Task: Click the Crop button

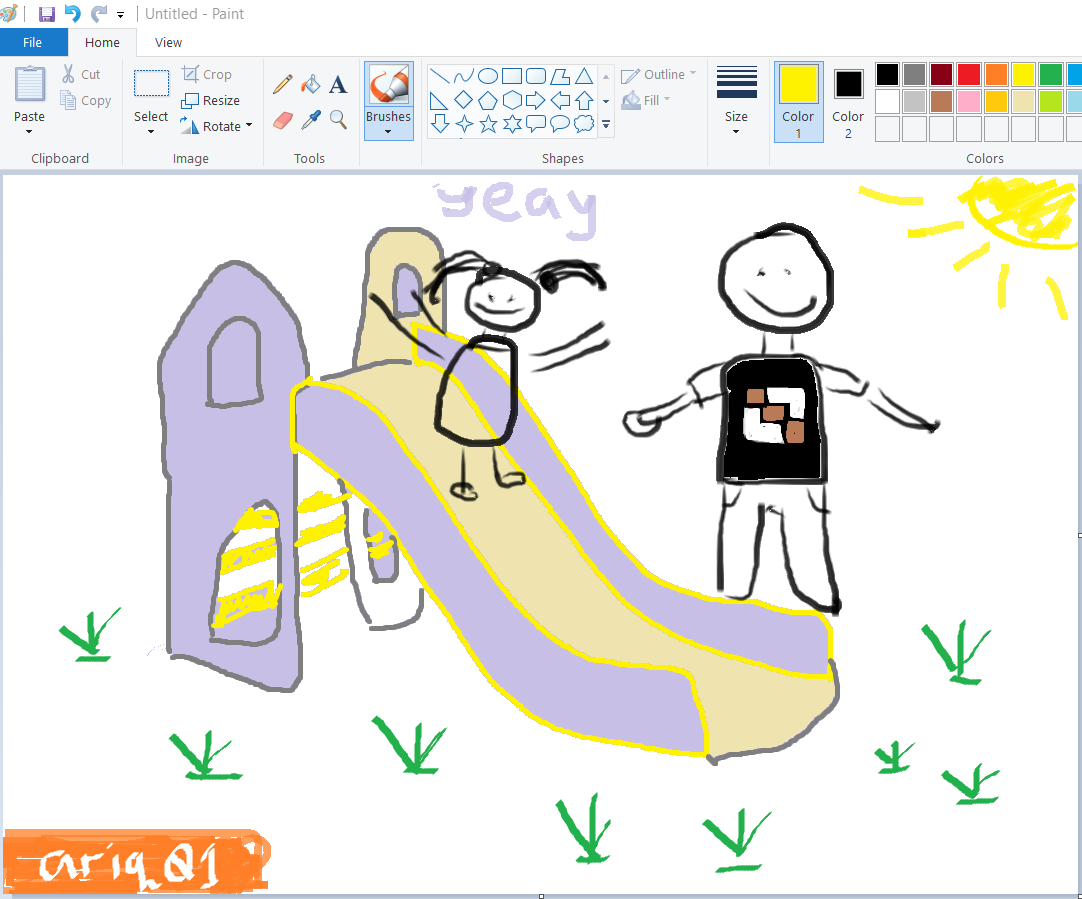Action: (x=207, y=74)
